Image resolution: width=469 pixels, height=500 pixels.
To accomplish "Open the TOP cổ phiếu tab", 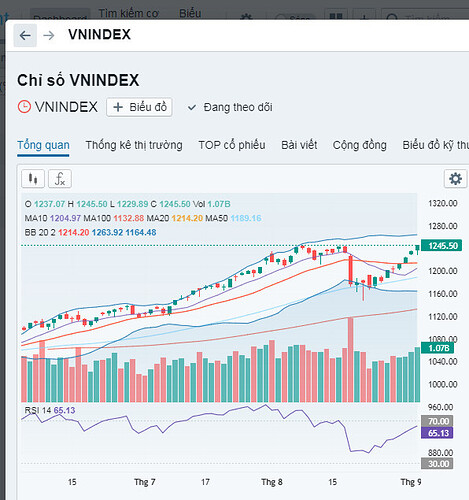I will click(x=232, y=145).
